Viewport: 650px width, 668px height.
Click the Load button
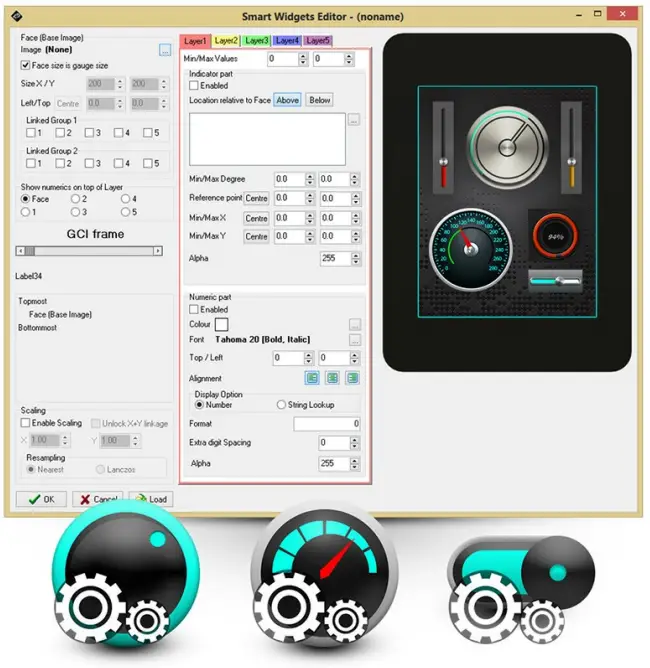coord(151,499)
